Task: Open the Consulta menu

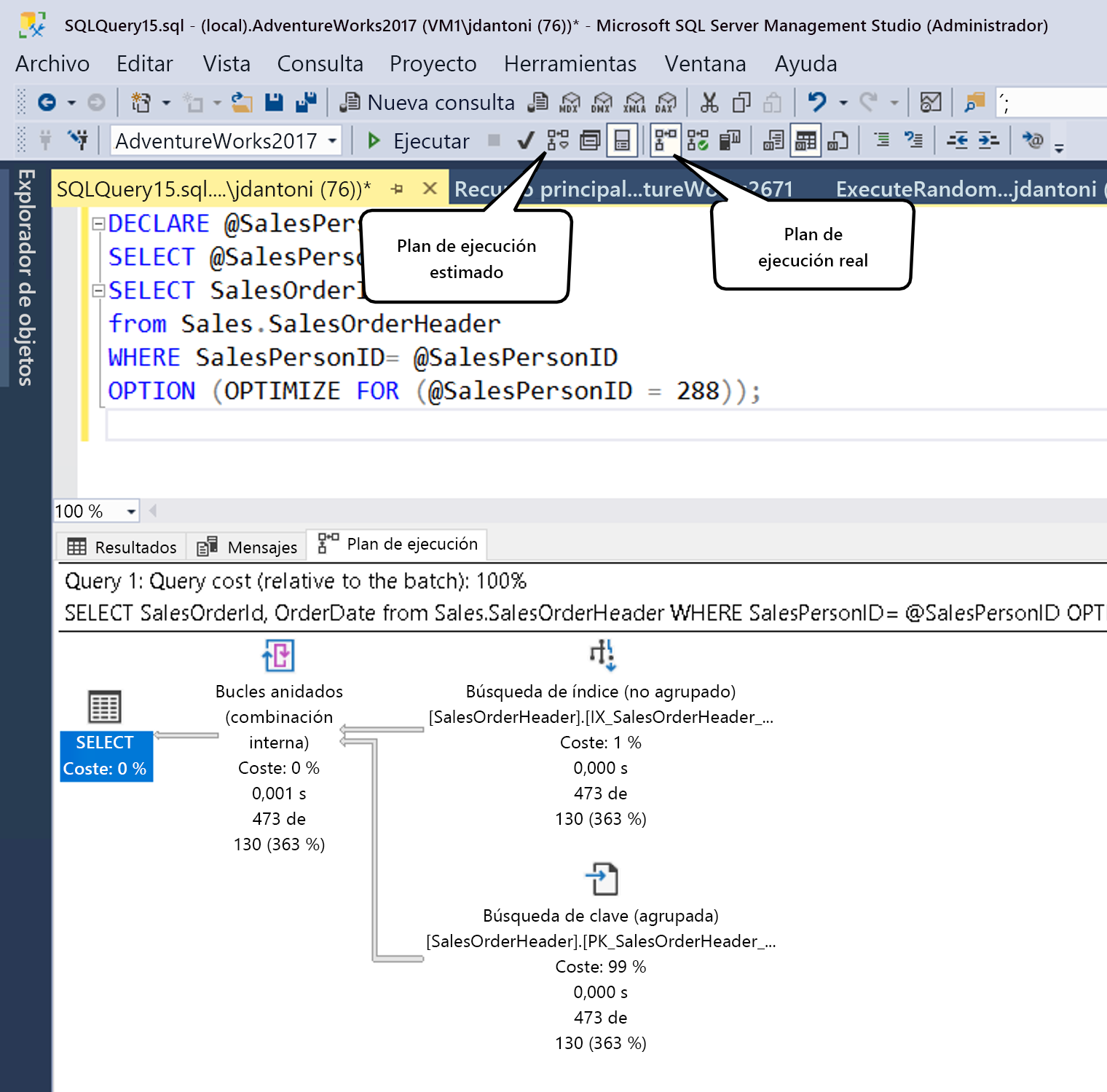Action: 320,64
